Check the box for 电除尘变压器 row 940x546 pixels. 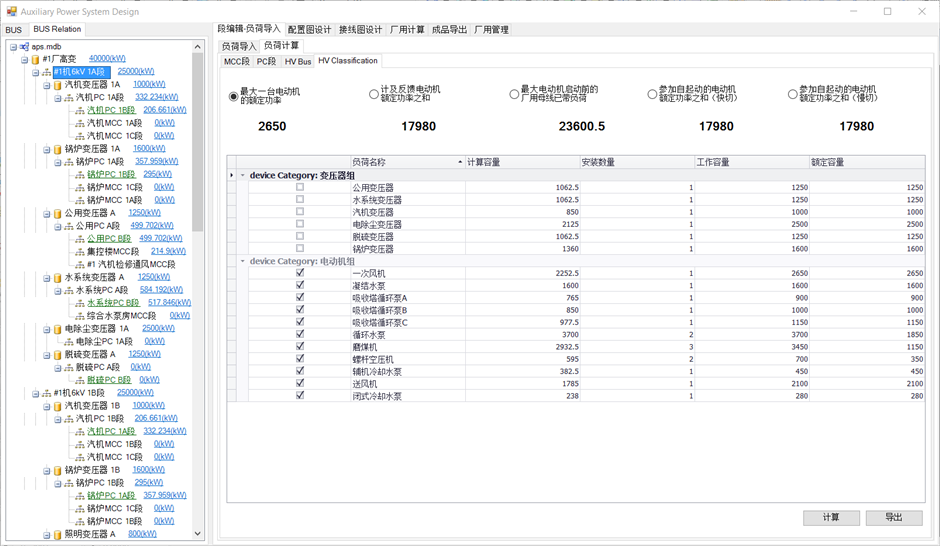pos(300,224)
